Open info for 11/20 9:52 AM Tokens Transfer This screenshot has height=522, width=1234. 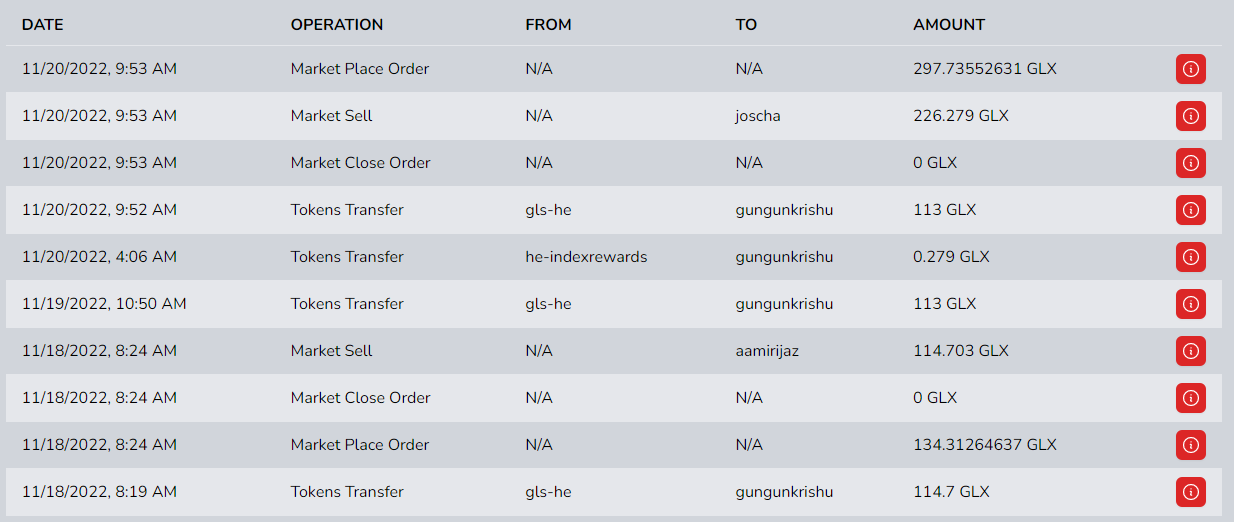[1190, 210]
